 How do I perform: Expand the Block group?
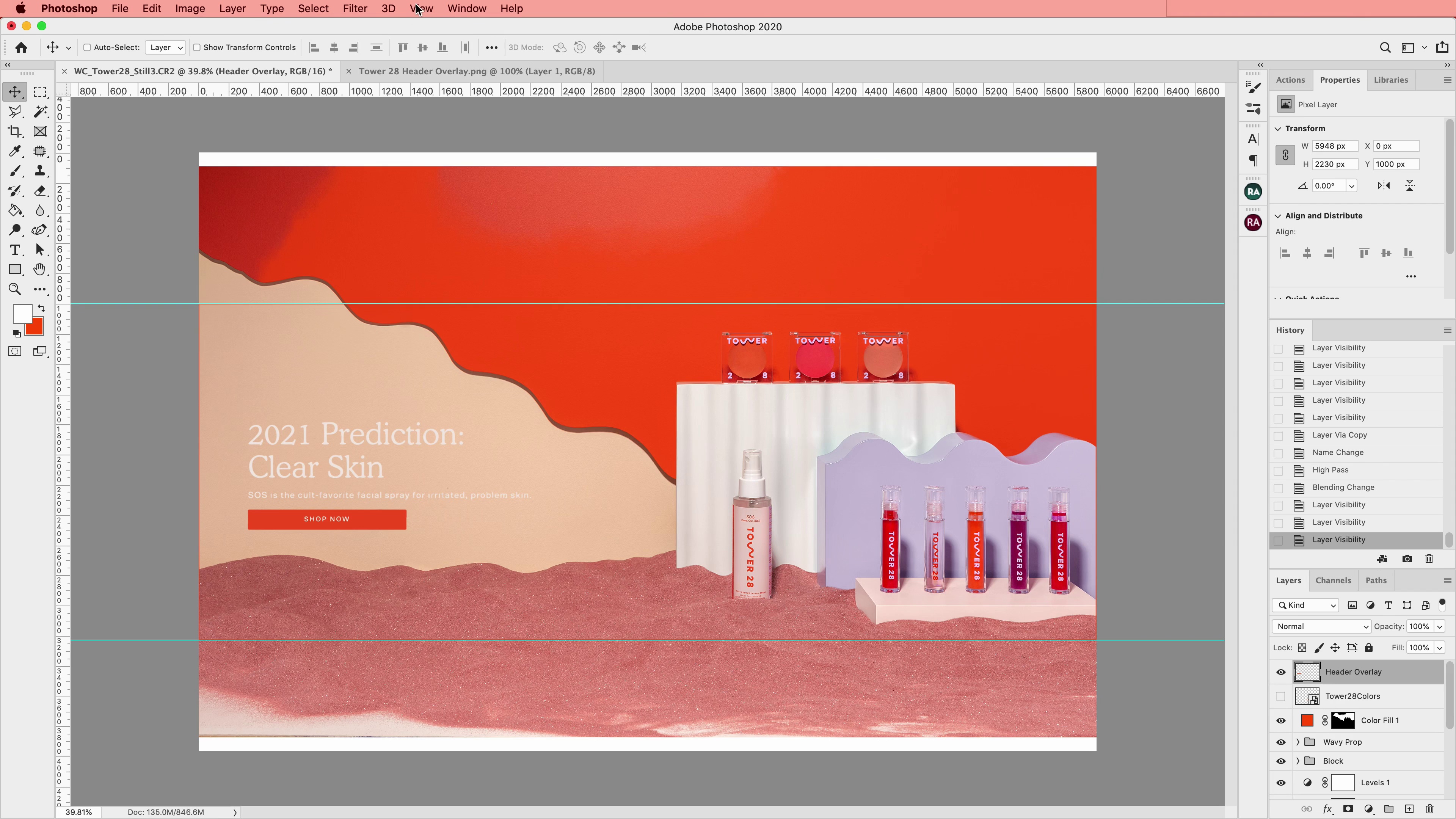[1298, 761]
